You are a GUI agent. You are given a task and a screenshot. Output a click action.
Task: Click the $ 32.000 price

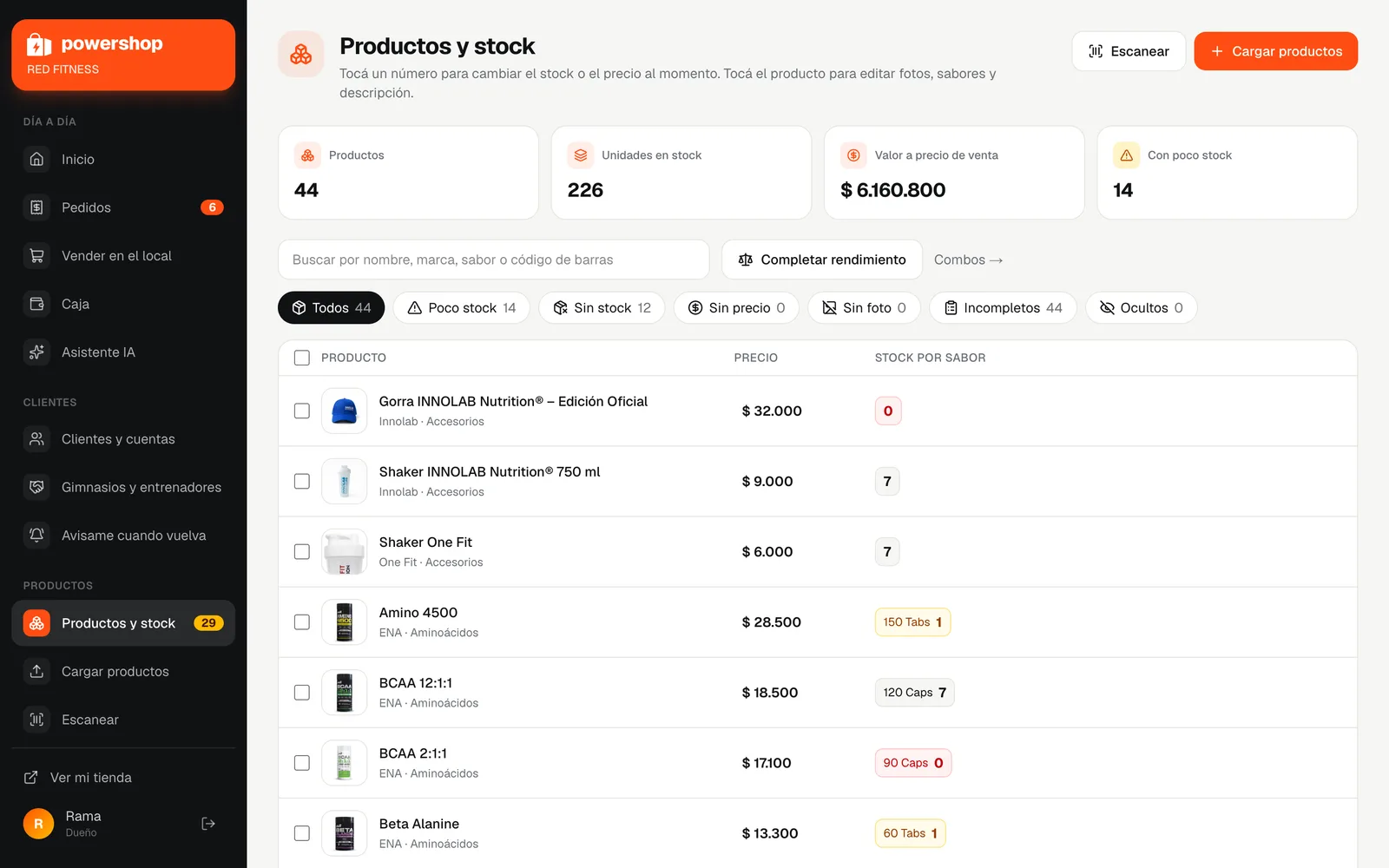point(772,411)
